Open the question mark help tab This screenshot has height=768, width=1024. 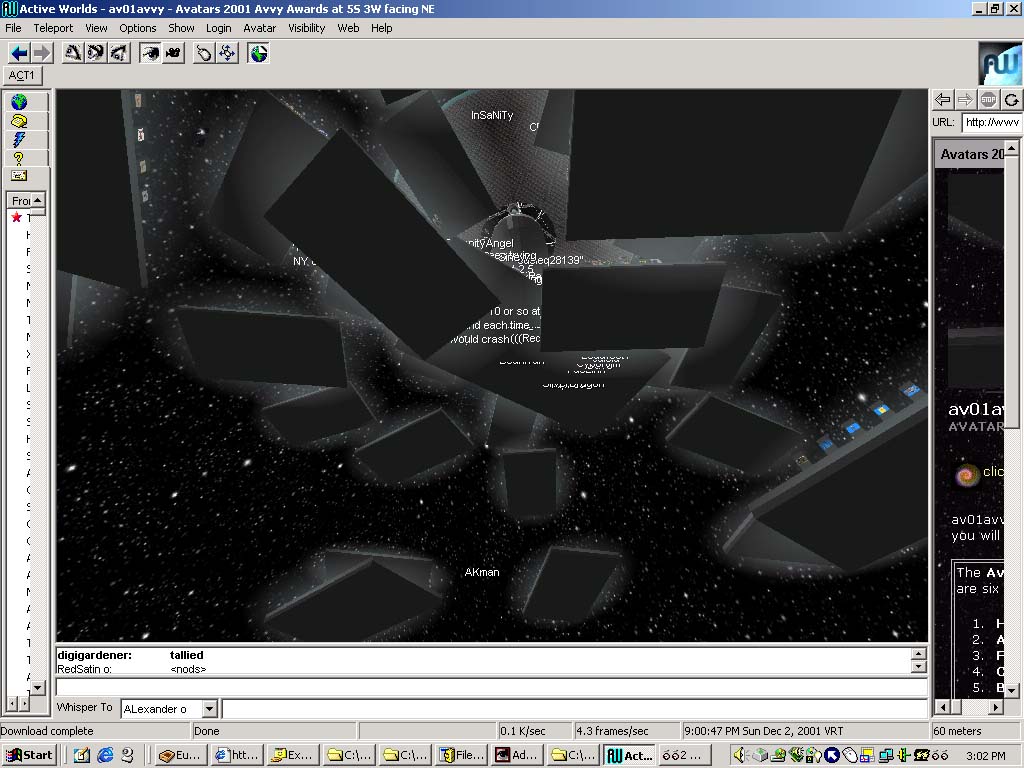(x=18, y=158)
